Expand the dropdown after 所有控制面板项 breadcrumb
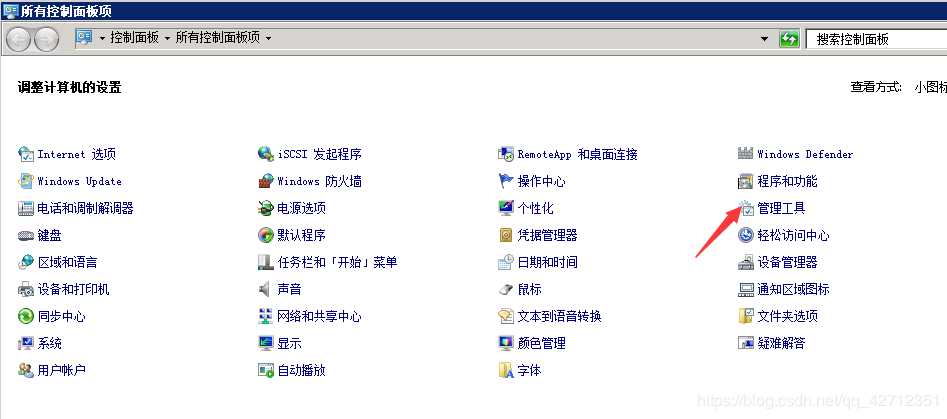This screenshot has height=419, width=947. click(x=268, y=38)
